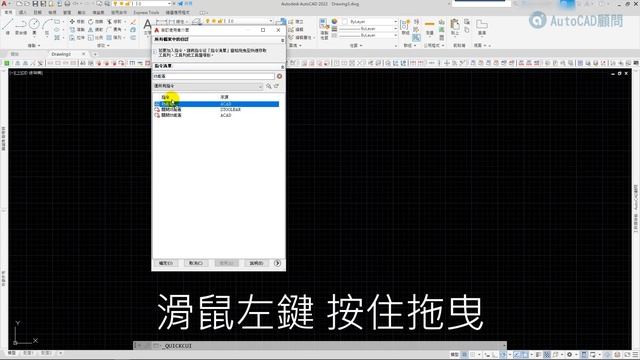Screen dimensions: 640x360
Task: Activate the Stretch command
Action: pyautogui.click(x=77, y=38)
